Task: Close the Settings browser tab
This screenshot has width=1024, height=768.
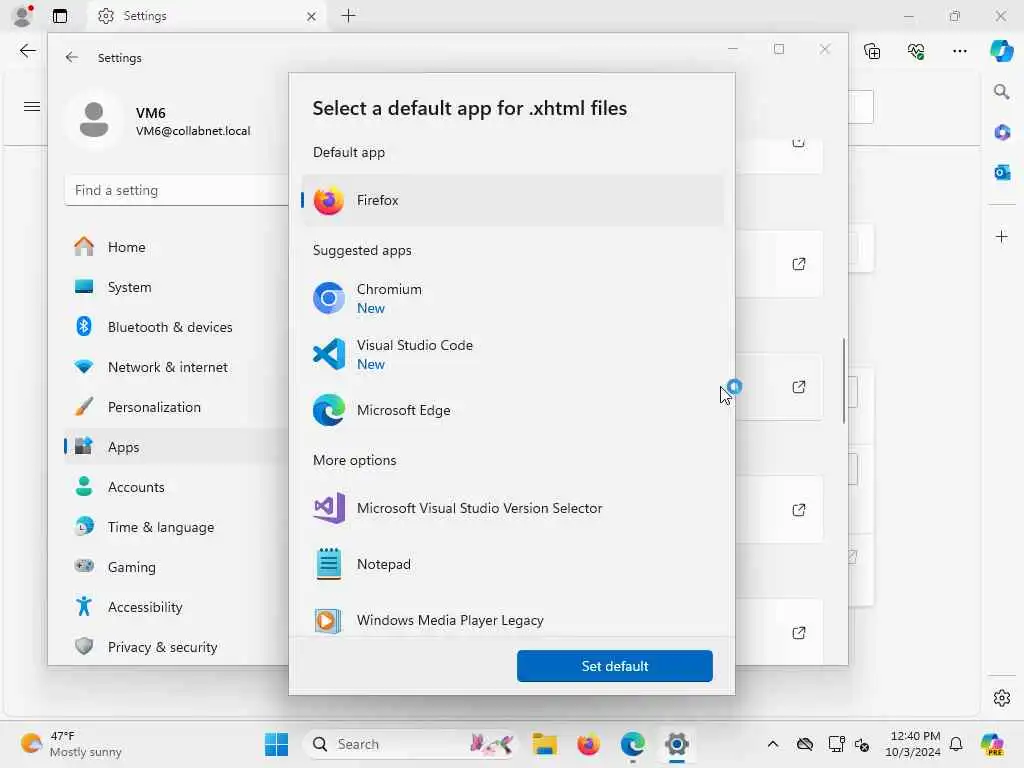Action: tap(312, 16)
